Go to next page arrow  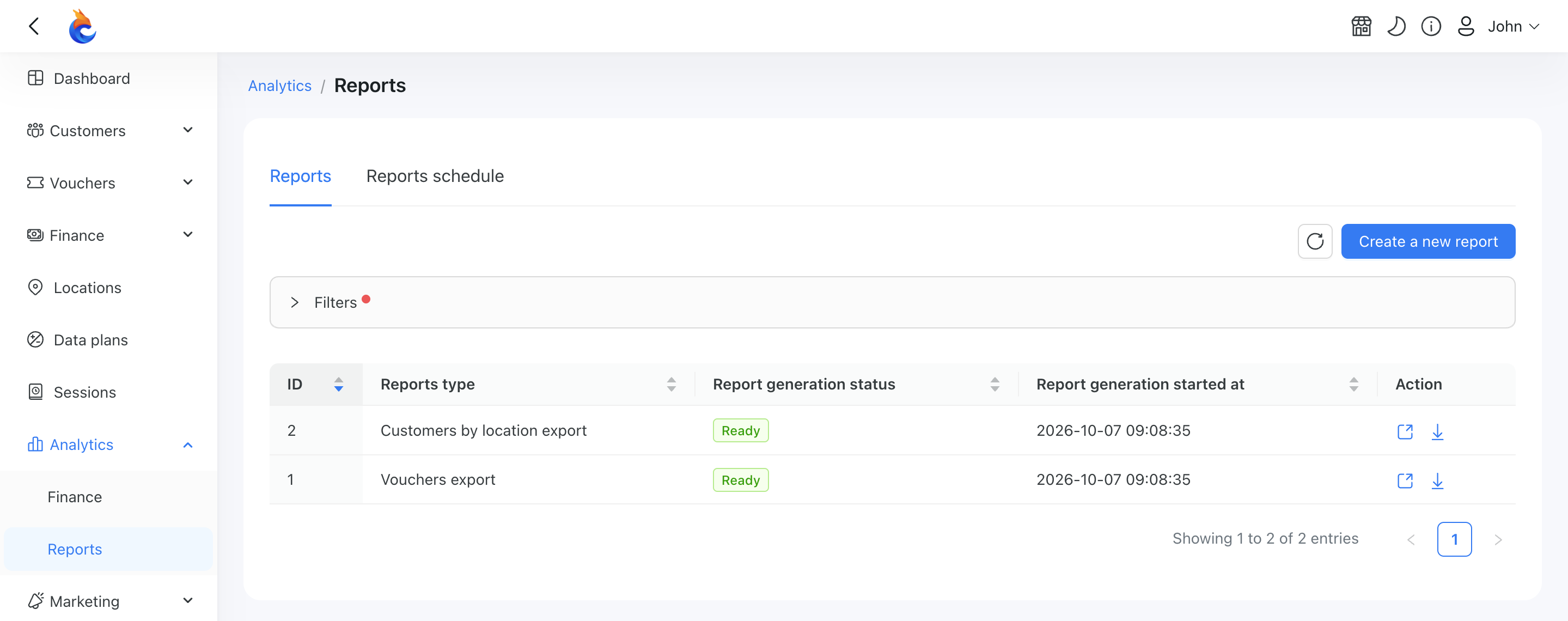(x=1498, y=539)
